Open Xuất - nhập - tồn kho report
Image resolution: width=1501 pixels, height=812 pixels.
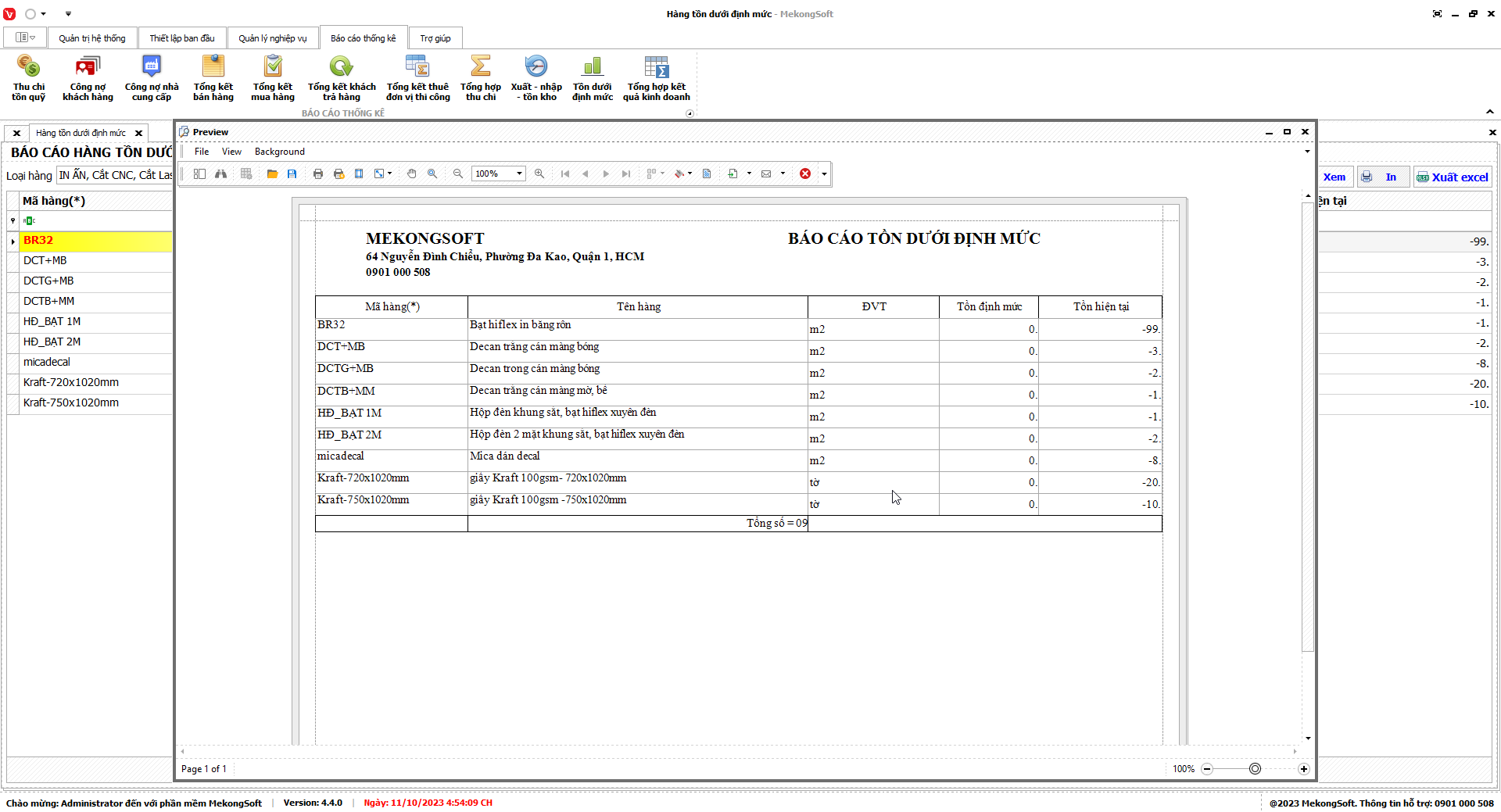coord(536,77)
